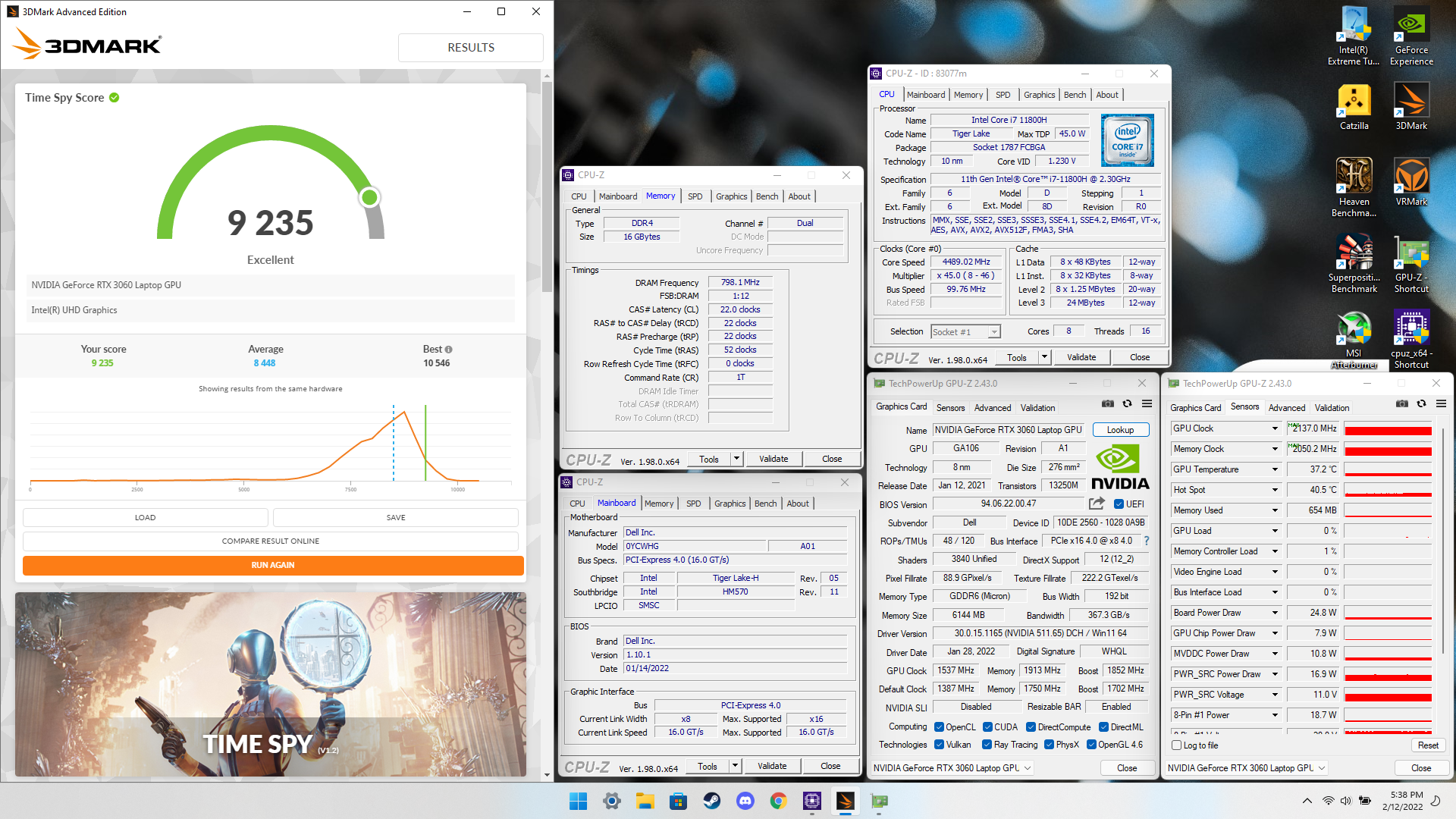Toggle the PhysX checkbox in GPU-Z
Image resolution: width=1456 pixels, height=819 pixels.
pyautogui.click(x=1049, y=745)
